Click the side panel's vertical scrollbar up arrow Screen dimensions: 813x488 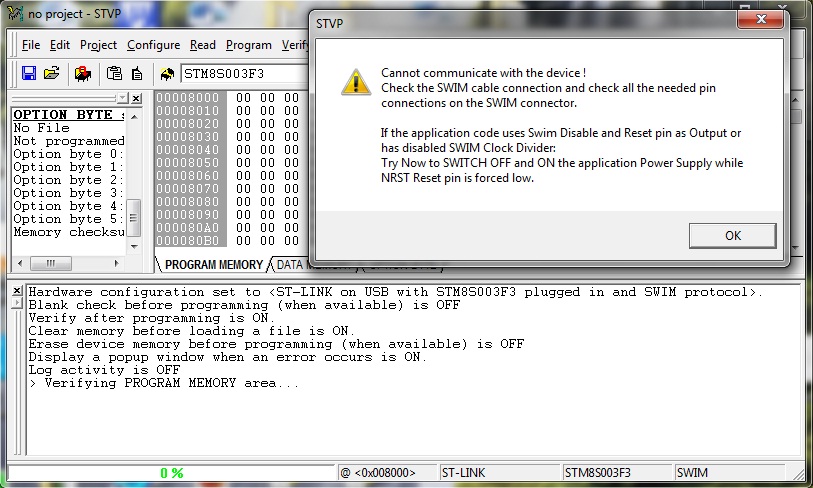click(x=134, y=117)
